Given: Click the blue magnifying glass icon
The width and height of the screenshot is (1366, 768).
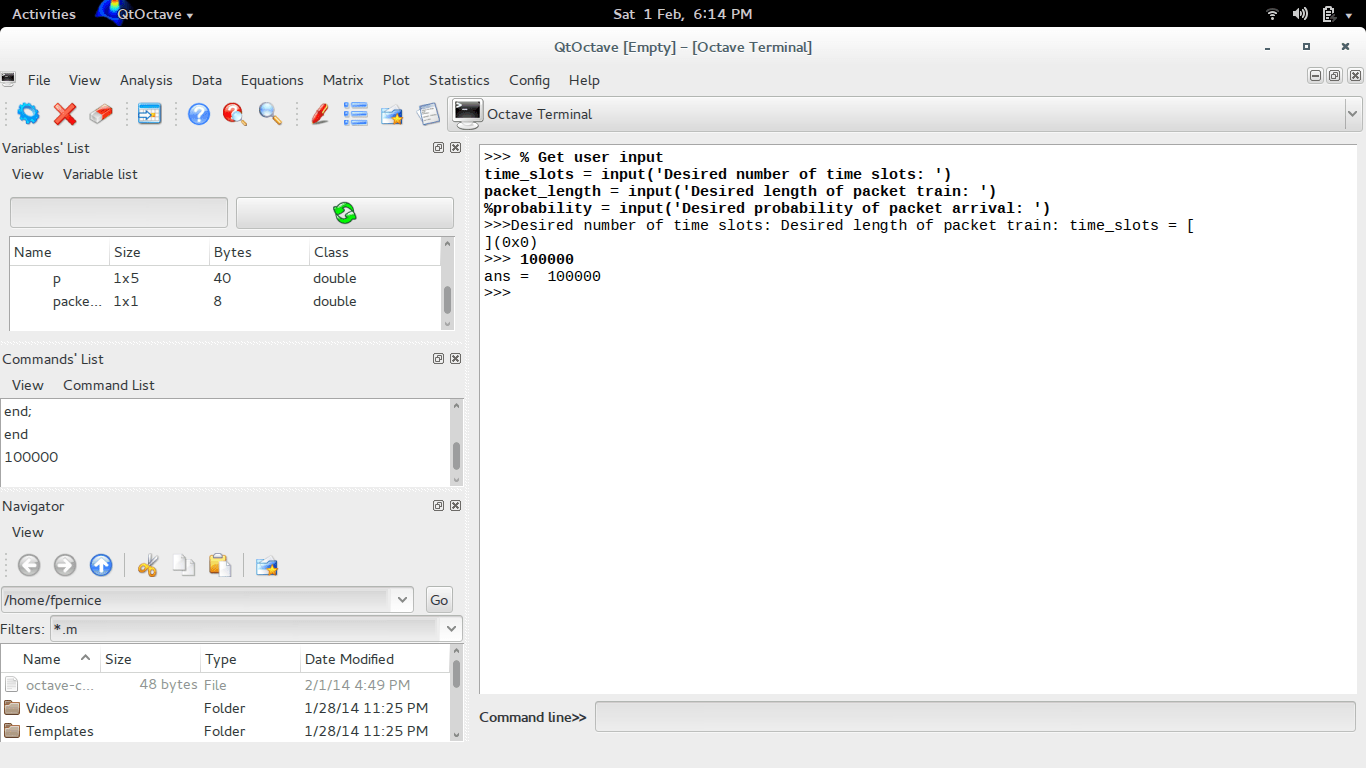Looking at the screenshot, I should click(x=270, y=114).
